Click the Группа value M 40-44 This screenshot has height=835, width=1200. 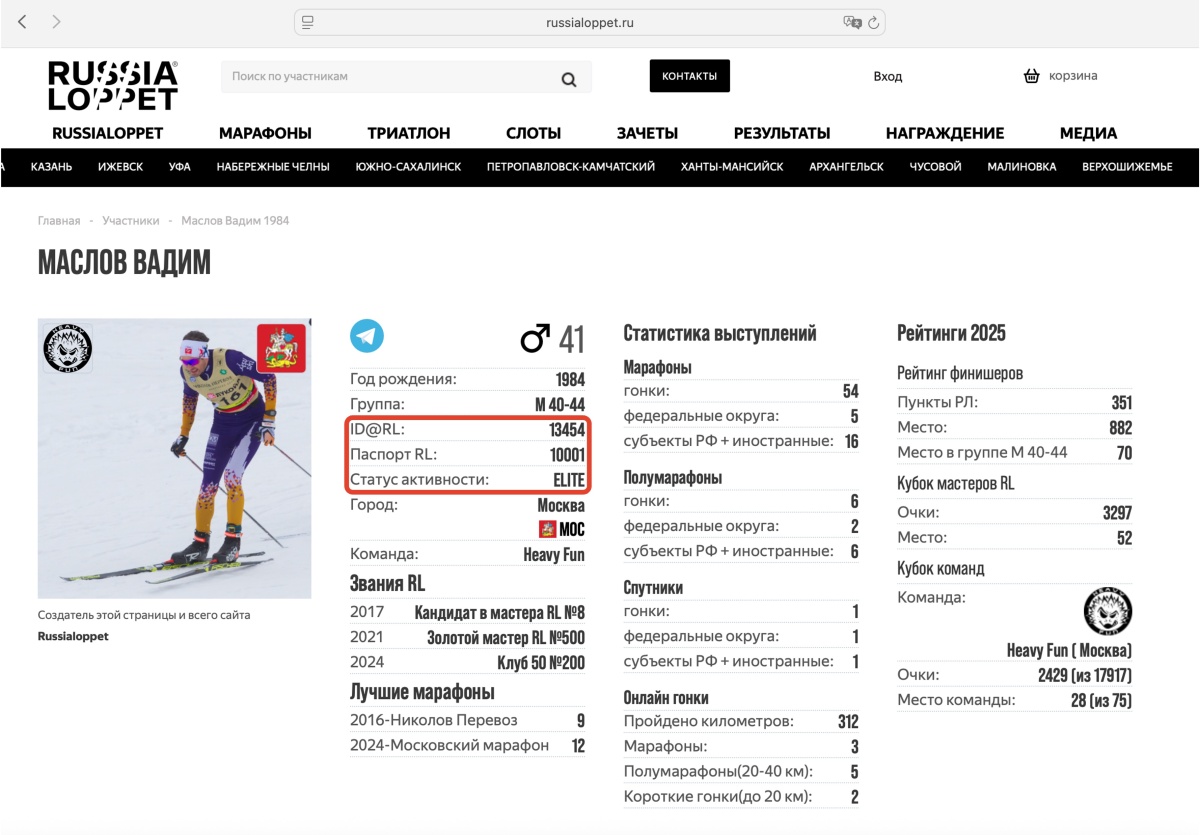[560, 405]
